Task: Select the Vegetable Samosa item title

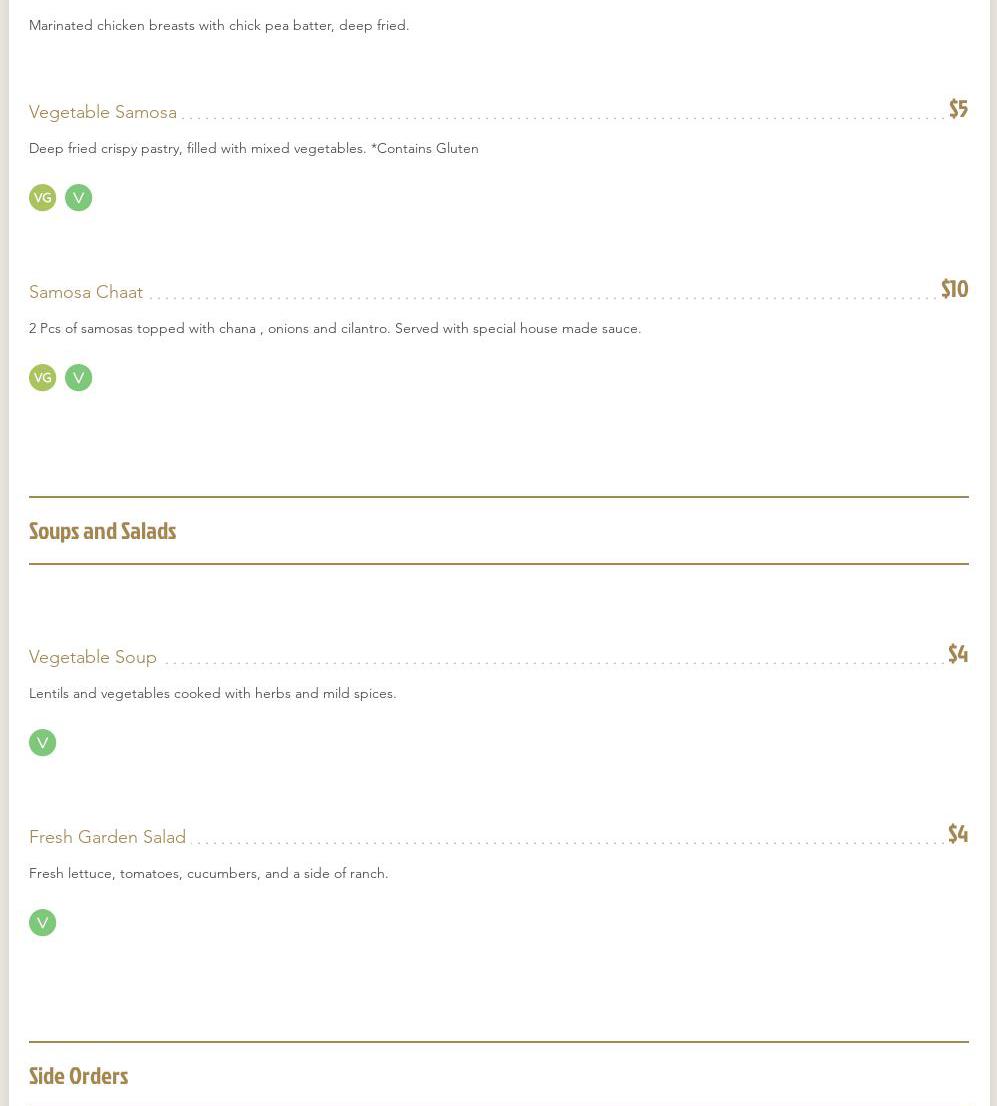Action: coord(103,112)
